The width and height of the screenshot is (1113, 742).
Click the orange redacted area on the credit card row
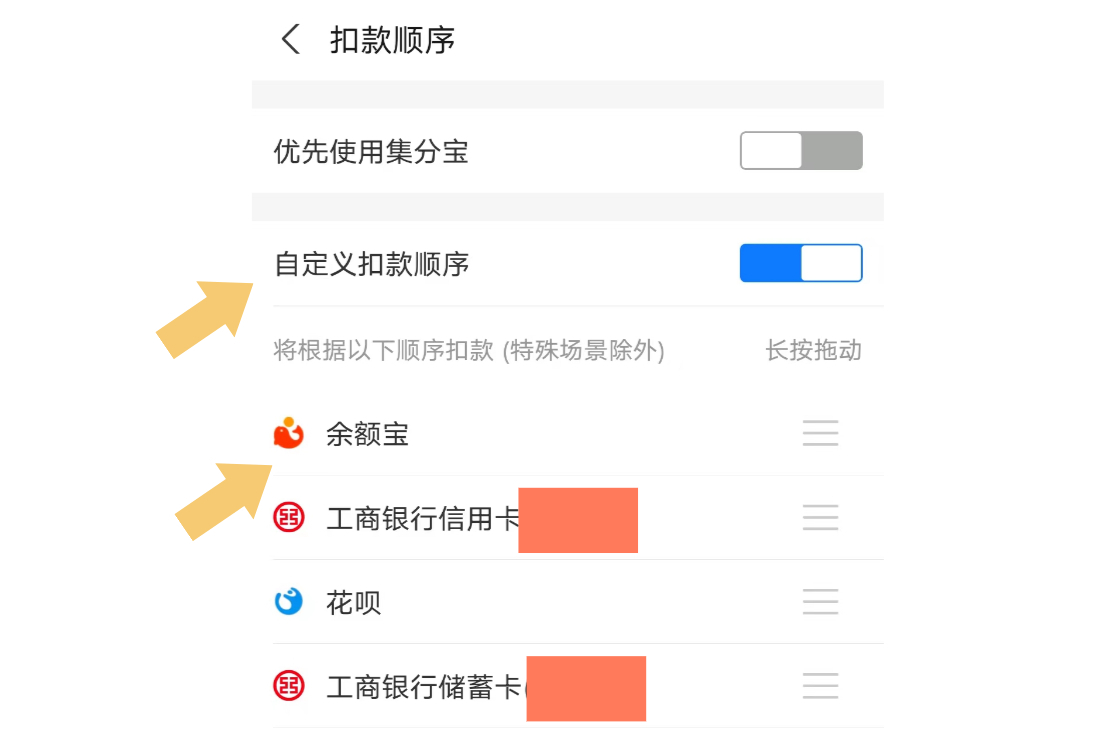[x=578, y=519]
